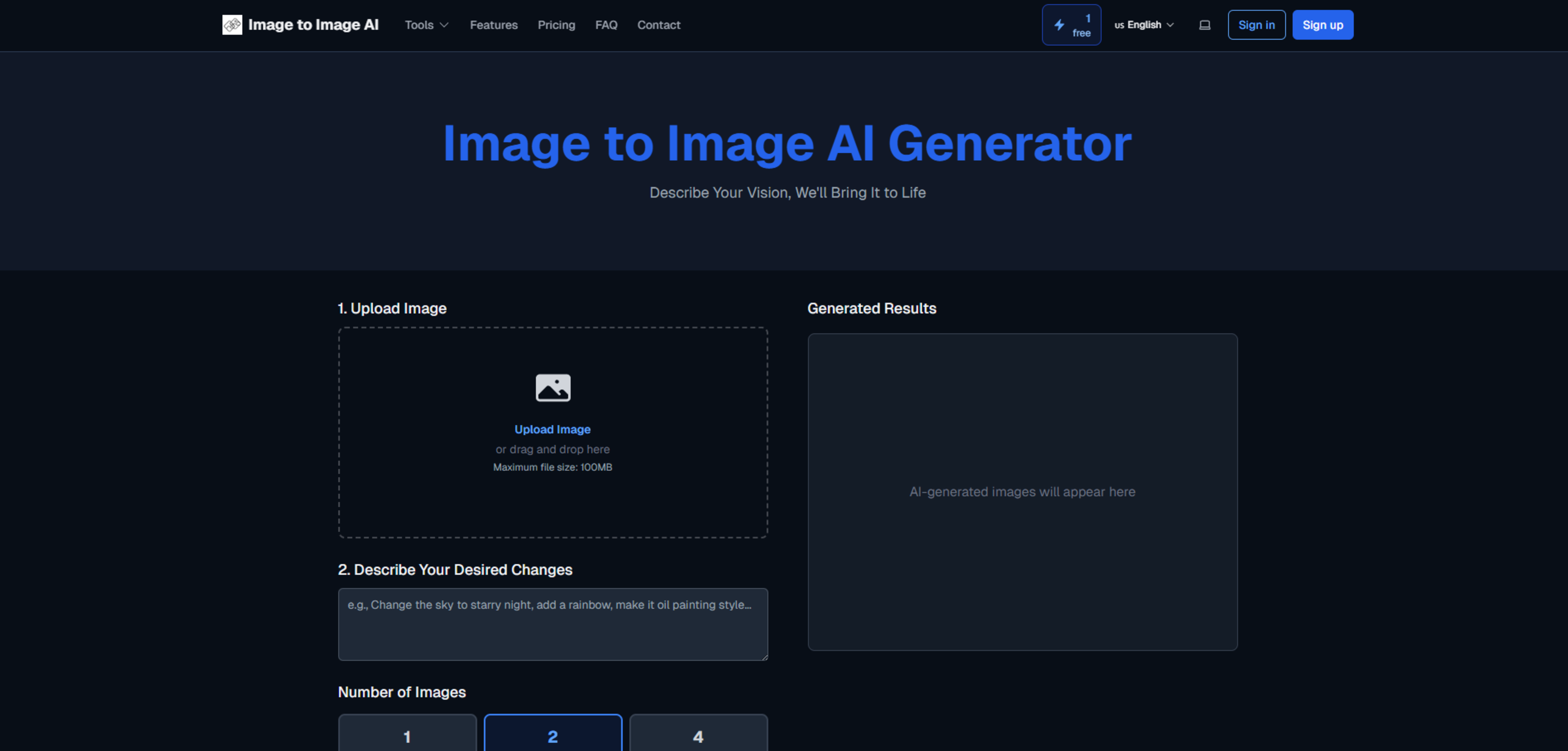The height and width of the screenshot is (751, 1568).
Task: Open the Contact page link
Action: coord(658,25)
